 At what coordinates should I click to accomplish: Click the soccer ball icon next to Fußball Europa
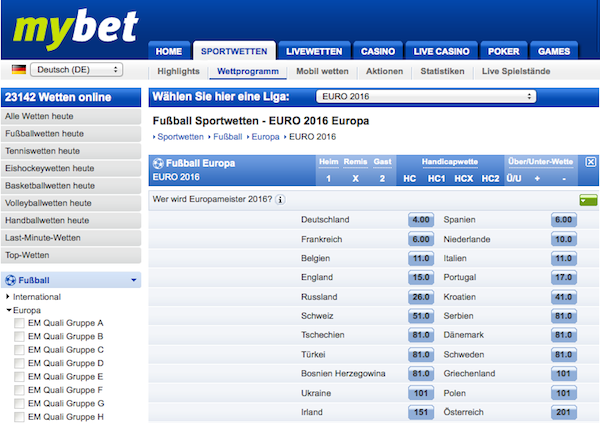pyautogui.click(x=158, y=163)
